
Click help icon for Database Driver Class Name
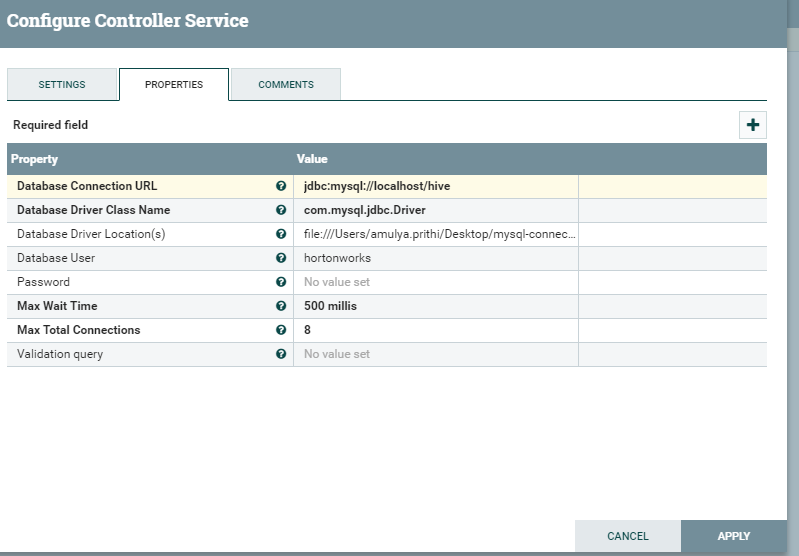pyautogui.click(x=281, y=210)
